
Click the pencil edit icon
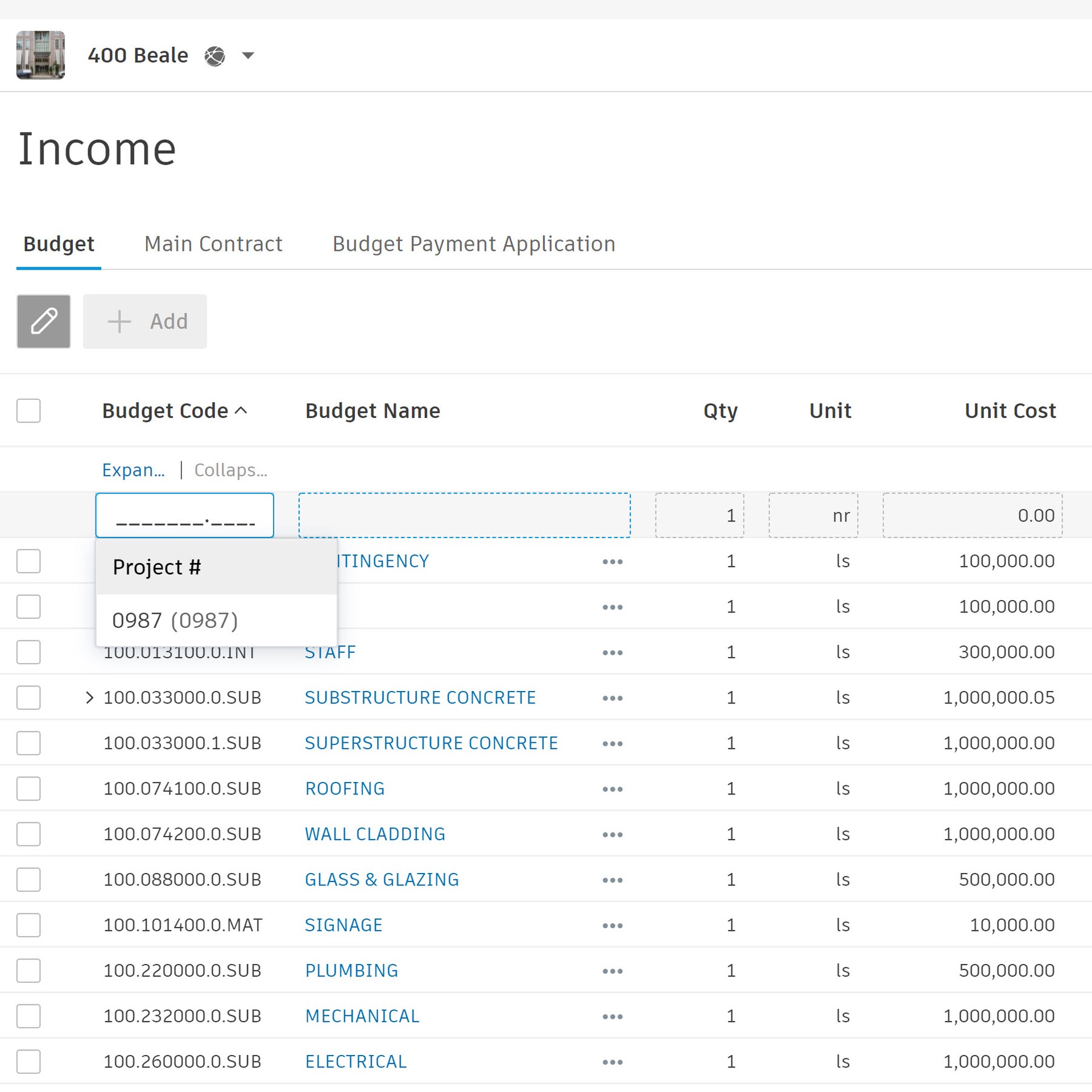[x=43, y=321]
